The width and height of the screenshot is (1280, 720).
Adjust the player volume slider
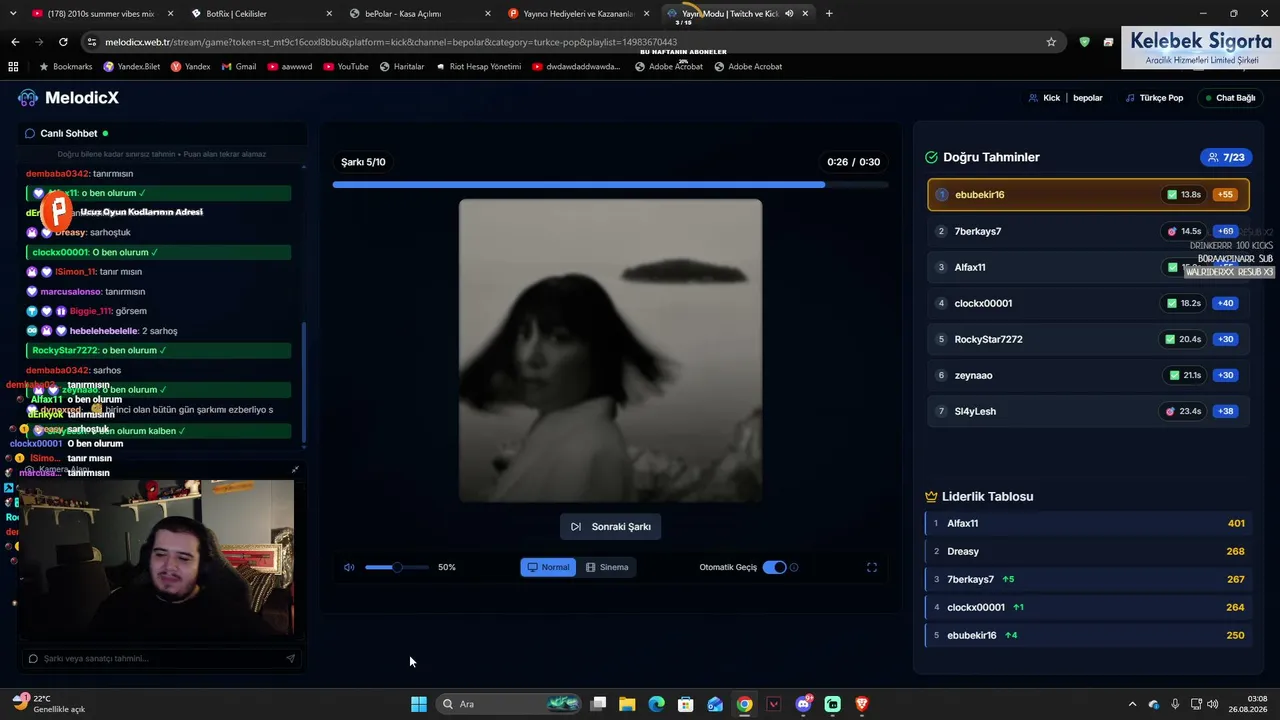point(397,567)
